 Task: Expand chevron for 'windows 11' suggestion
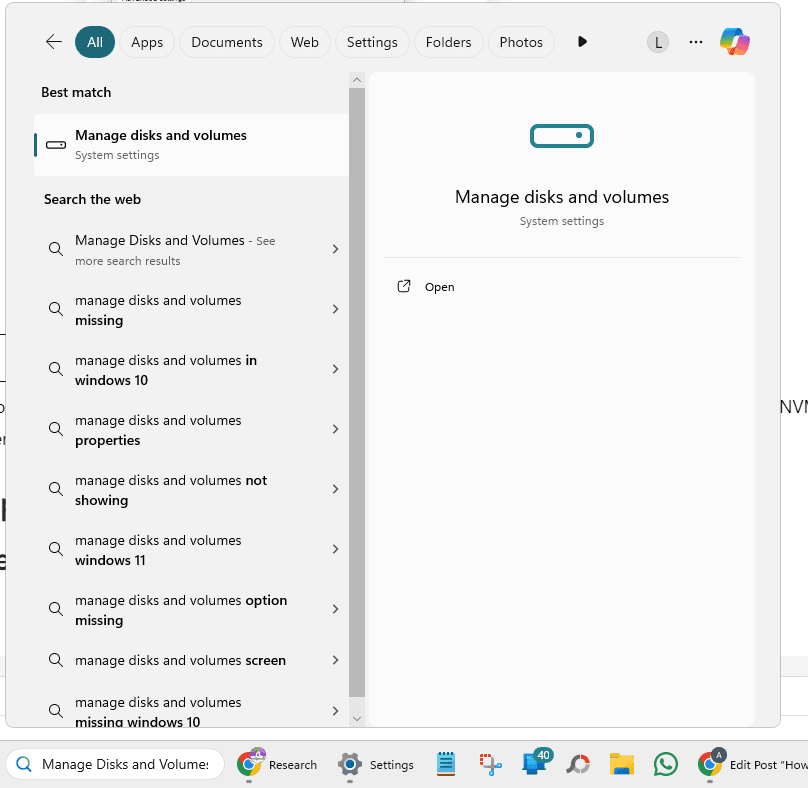335,549
